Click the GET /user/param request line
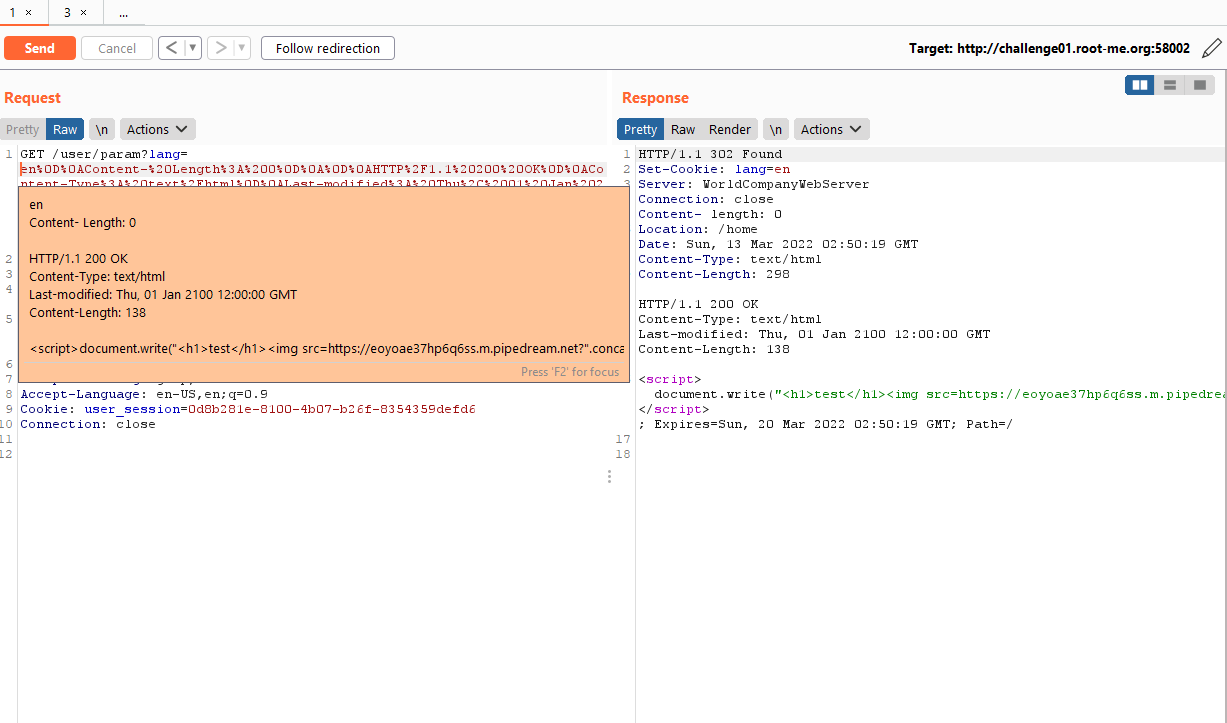Image resolution: width=1227 pixels, height=723 pixels. point(103,154)
